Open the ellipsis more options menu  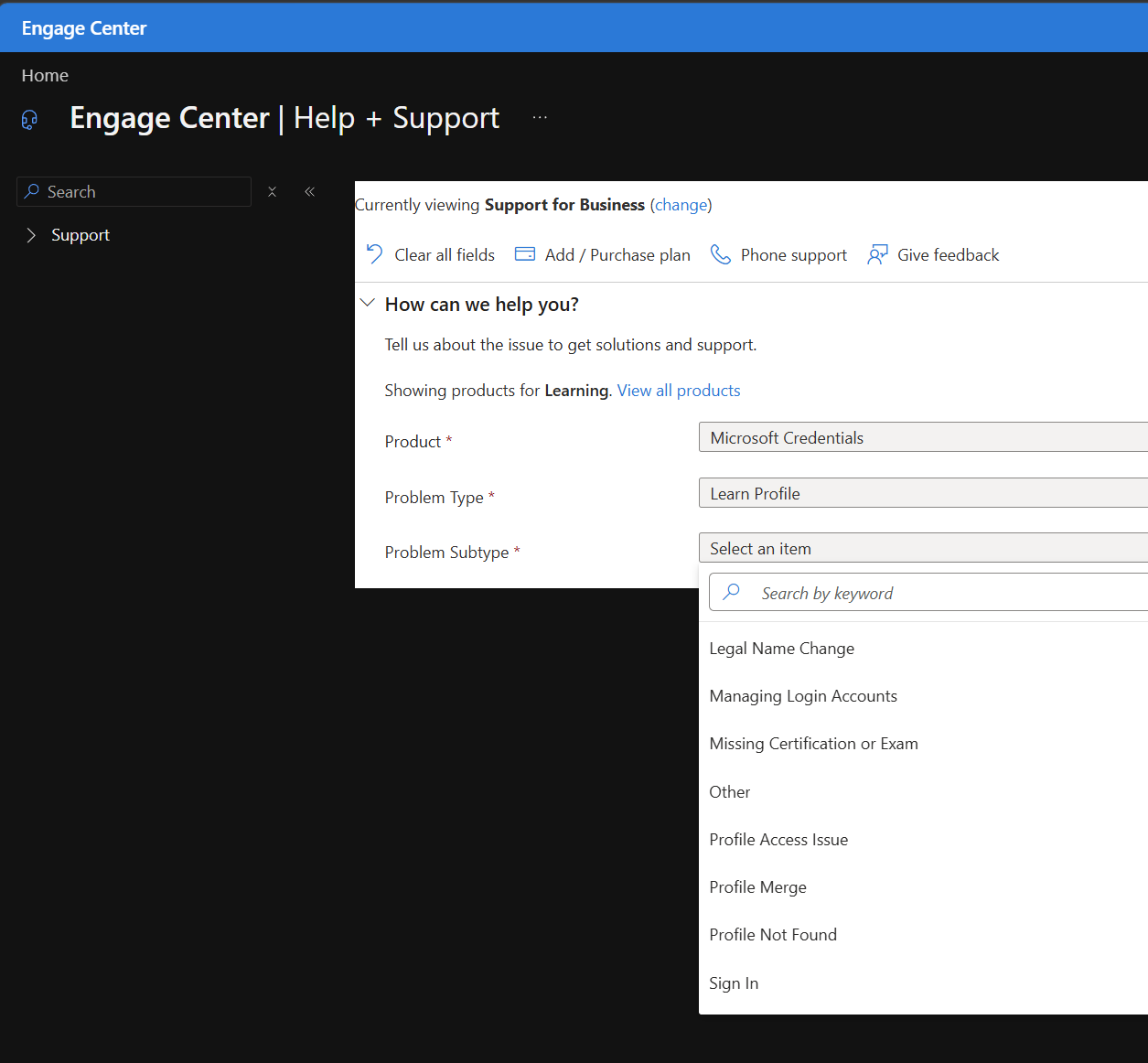click(540, 117)
